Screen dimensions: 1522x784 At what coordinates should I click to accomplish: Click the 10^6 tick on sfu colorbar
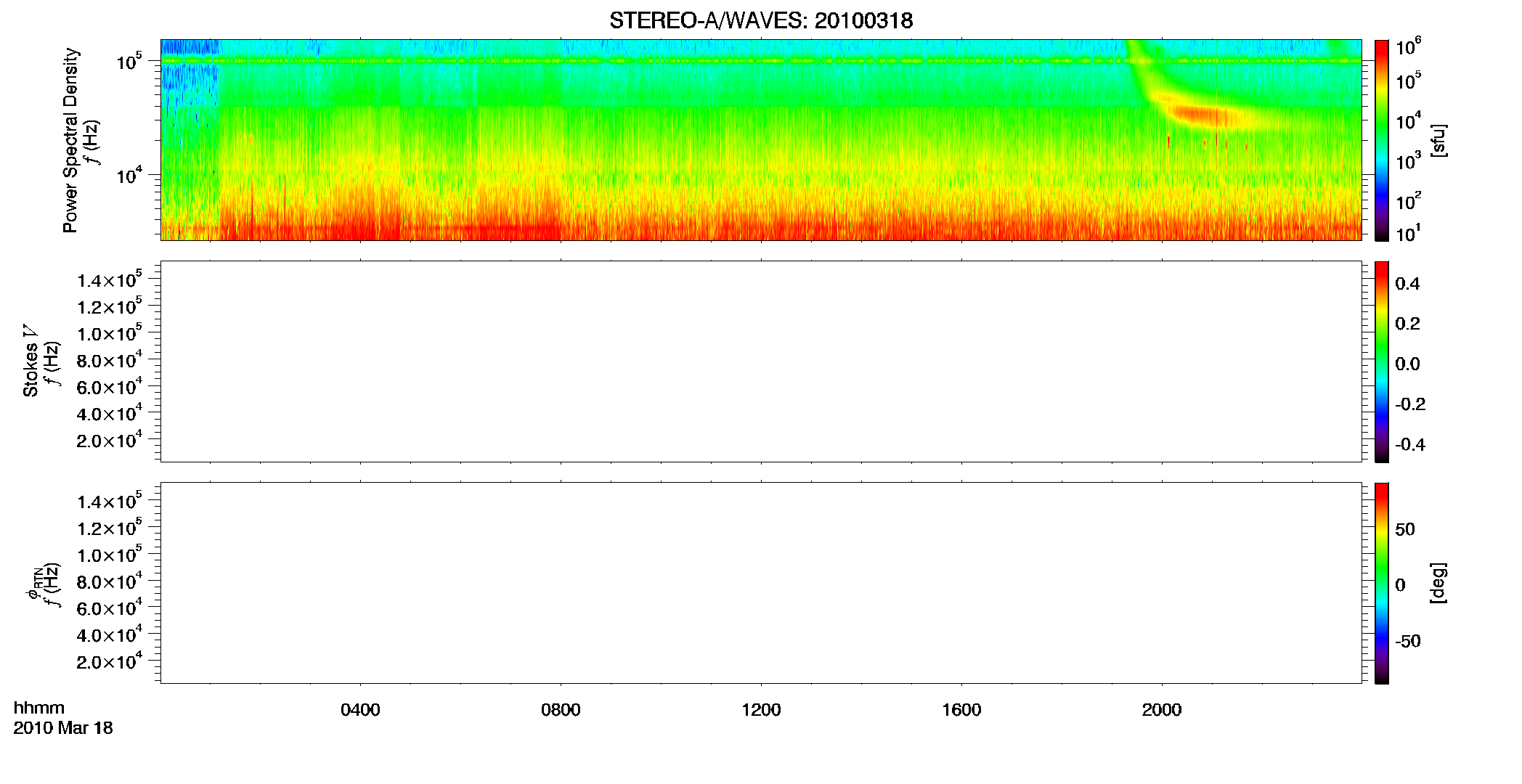coord(1408,47)
